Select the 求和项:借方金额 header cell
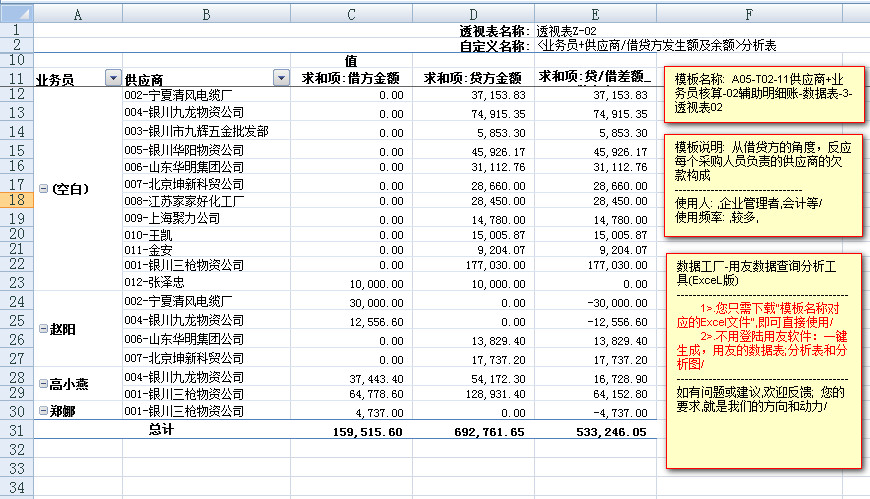Screen dimensions: 870x499 tap(352, 79)
